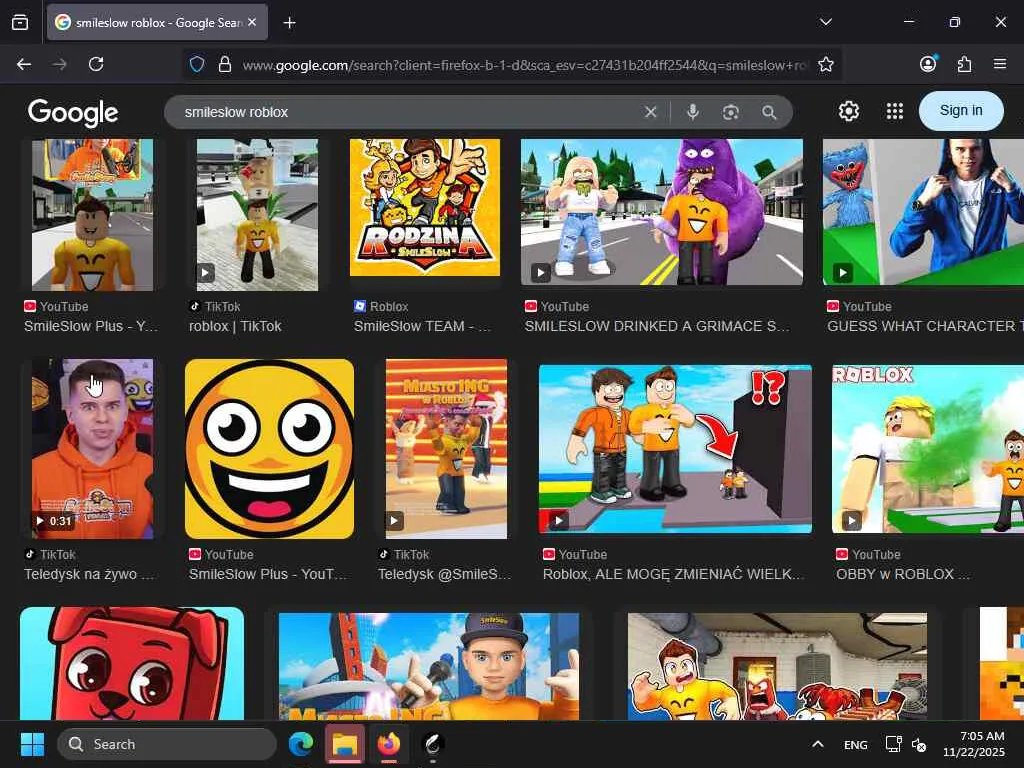The height and width of the screenshot is (768, 1024).
Task: Go back to previous page
Action: tap(24, 64)
